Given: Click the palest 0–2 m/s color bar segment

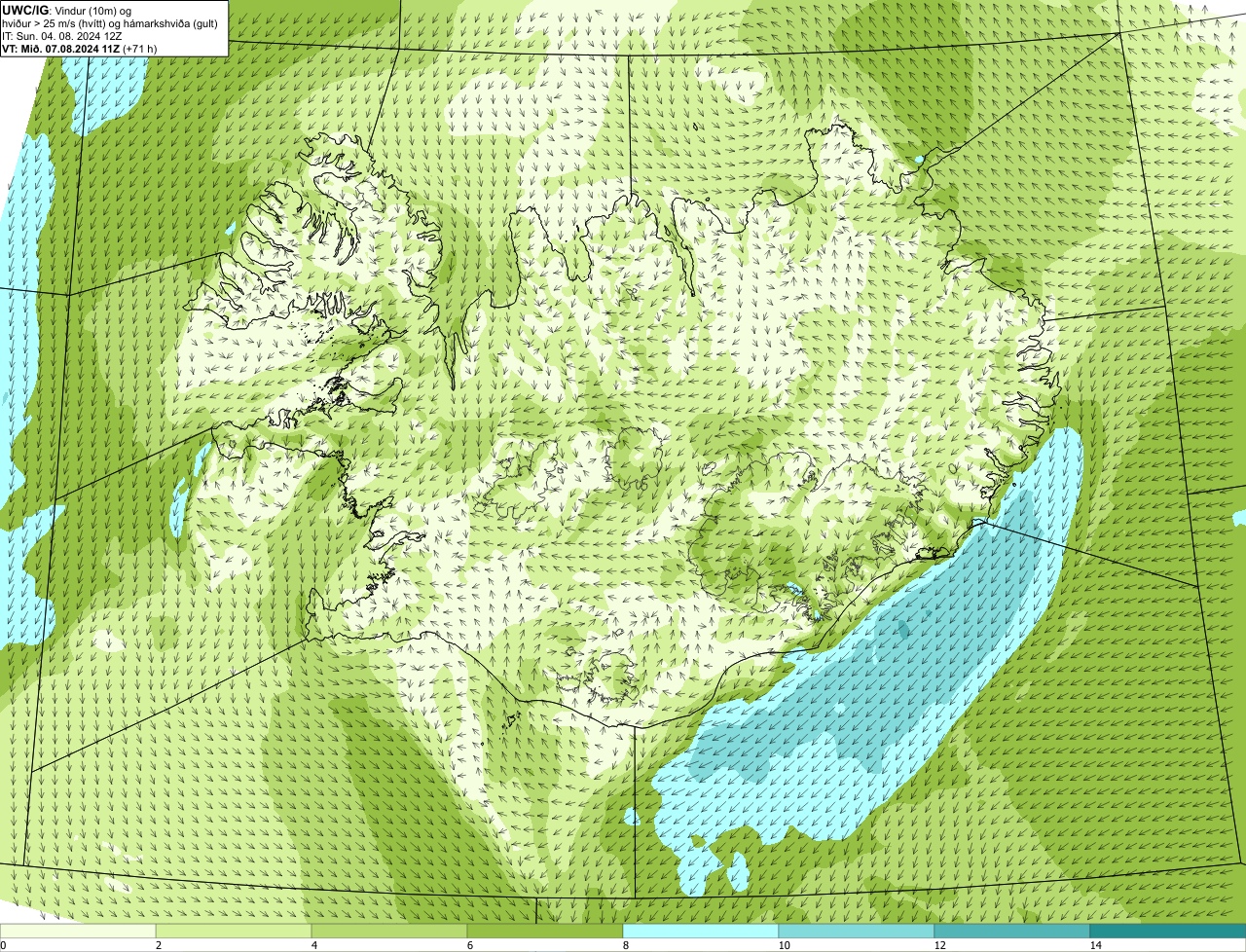Looking at the screenshot, I should click(78, 931).
